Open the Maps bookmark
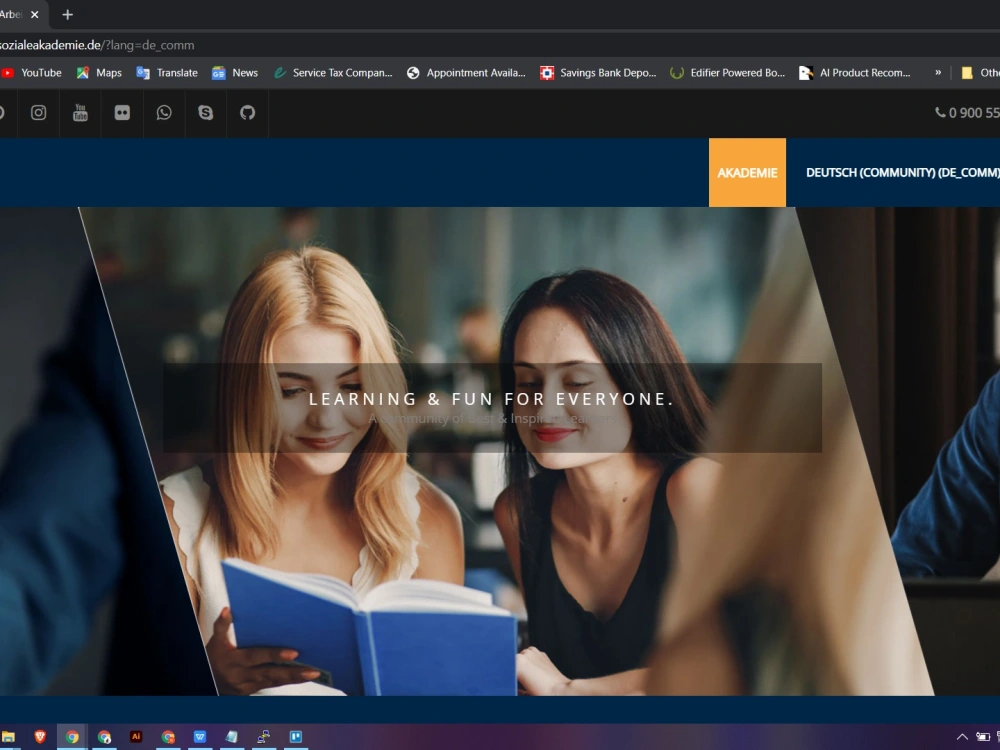This screenshot has height=750, width=1000. (99, 73)
